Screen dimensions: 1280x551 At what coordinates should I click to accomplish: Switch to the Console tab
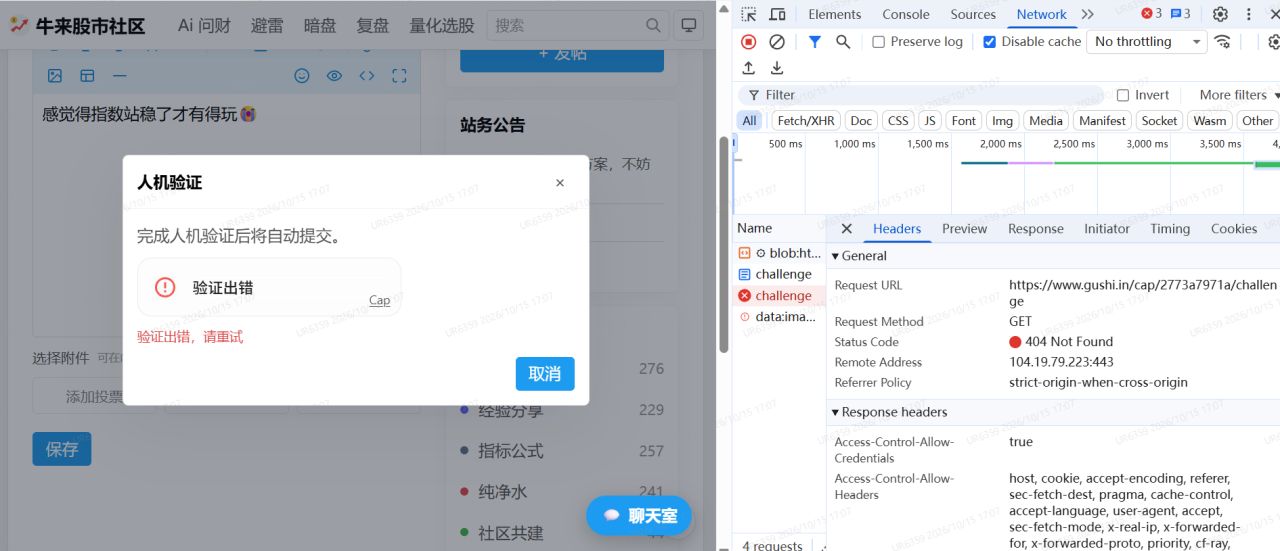click(906, 14)
